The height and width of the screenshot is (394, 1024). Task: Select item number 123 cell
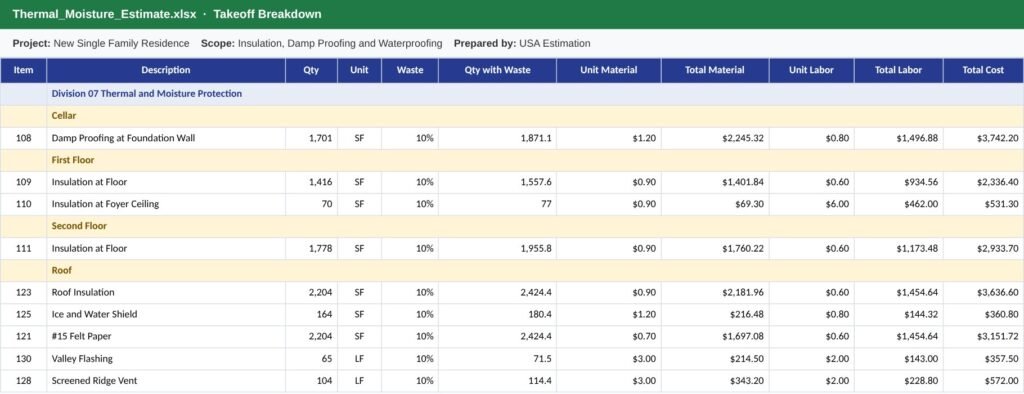click(24, 292)
